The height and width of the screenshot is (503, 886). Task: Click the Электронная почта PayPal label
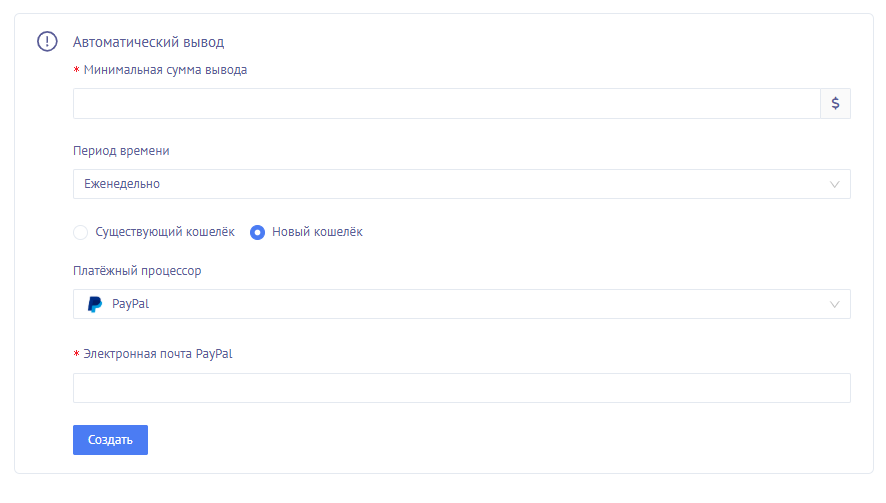click(158, 354)
